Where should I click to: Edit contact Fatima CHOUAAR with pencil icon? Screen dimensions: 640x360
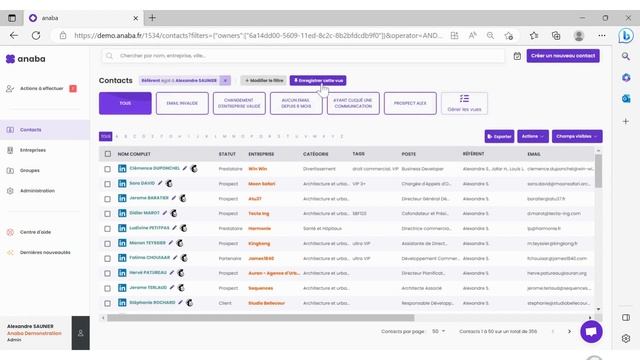pos(175,258)
